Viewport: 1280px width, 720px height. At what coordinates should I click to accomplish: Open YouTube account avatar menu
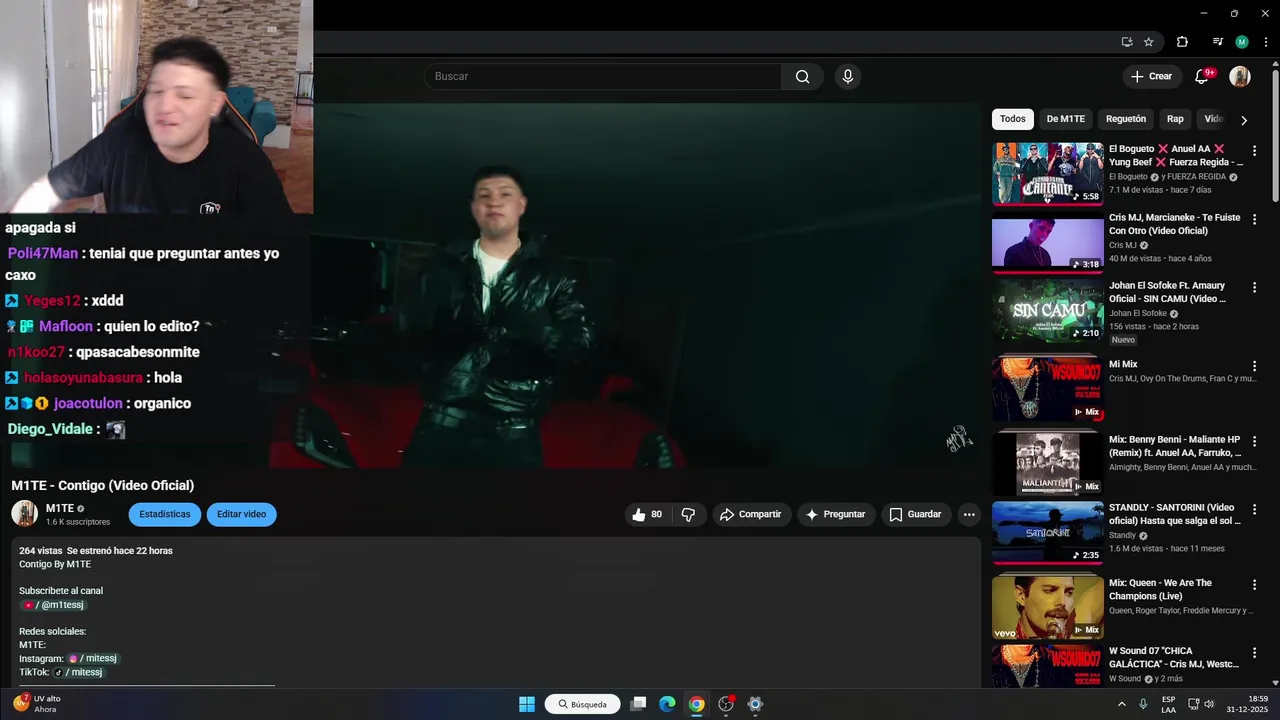pos(1240,76)
